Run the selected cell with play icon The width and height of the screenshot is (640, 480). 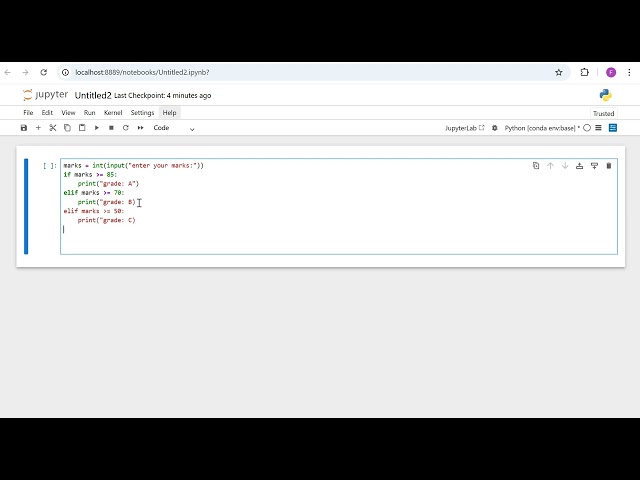click(97, 128)
